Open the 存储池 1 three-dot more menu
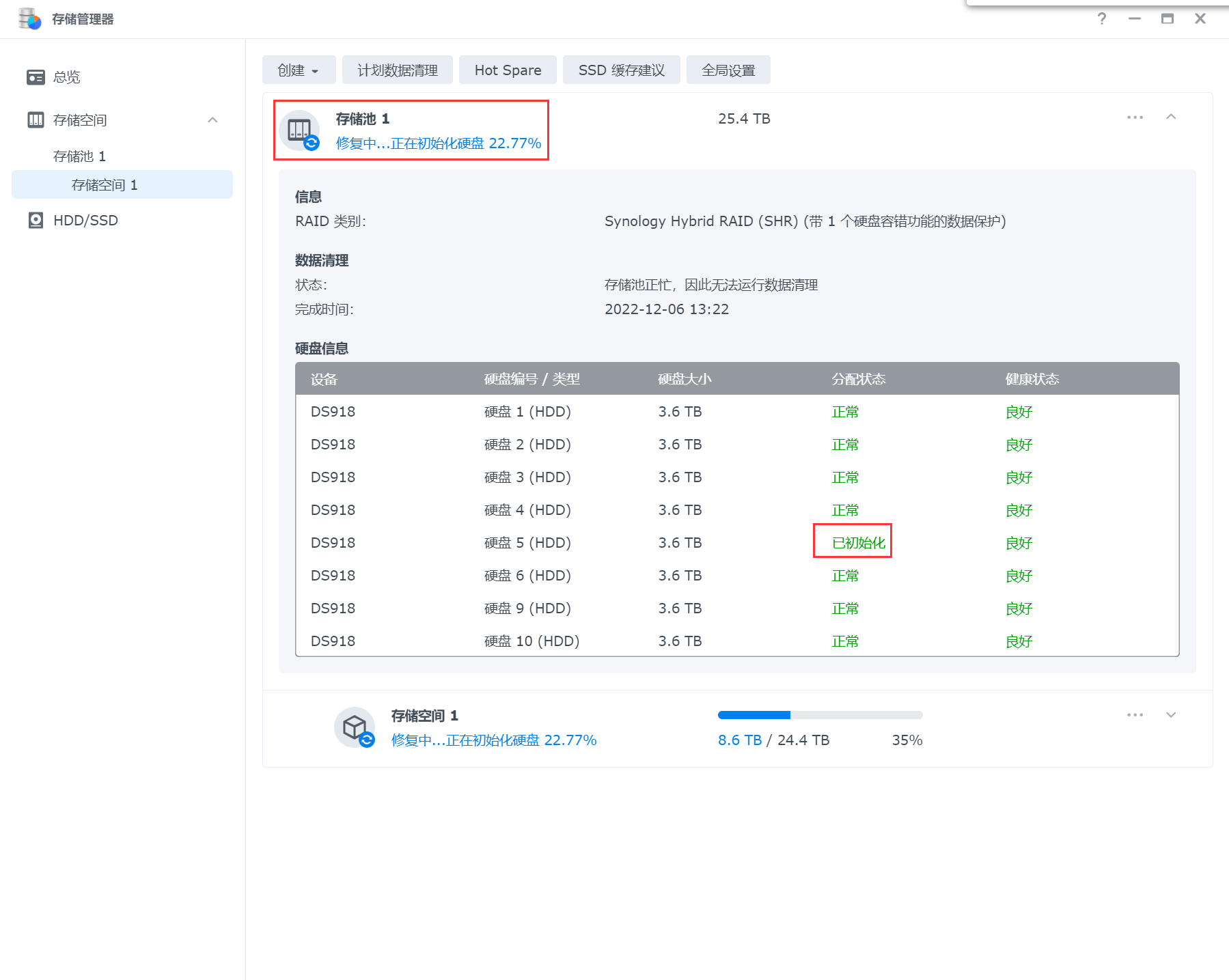 coord(1135,117)
